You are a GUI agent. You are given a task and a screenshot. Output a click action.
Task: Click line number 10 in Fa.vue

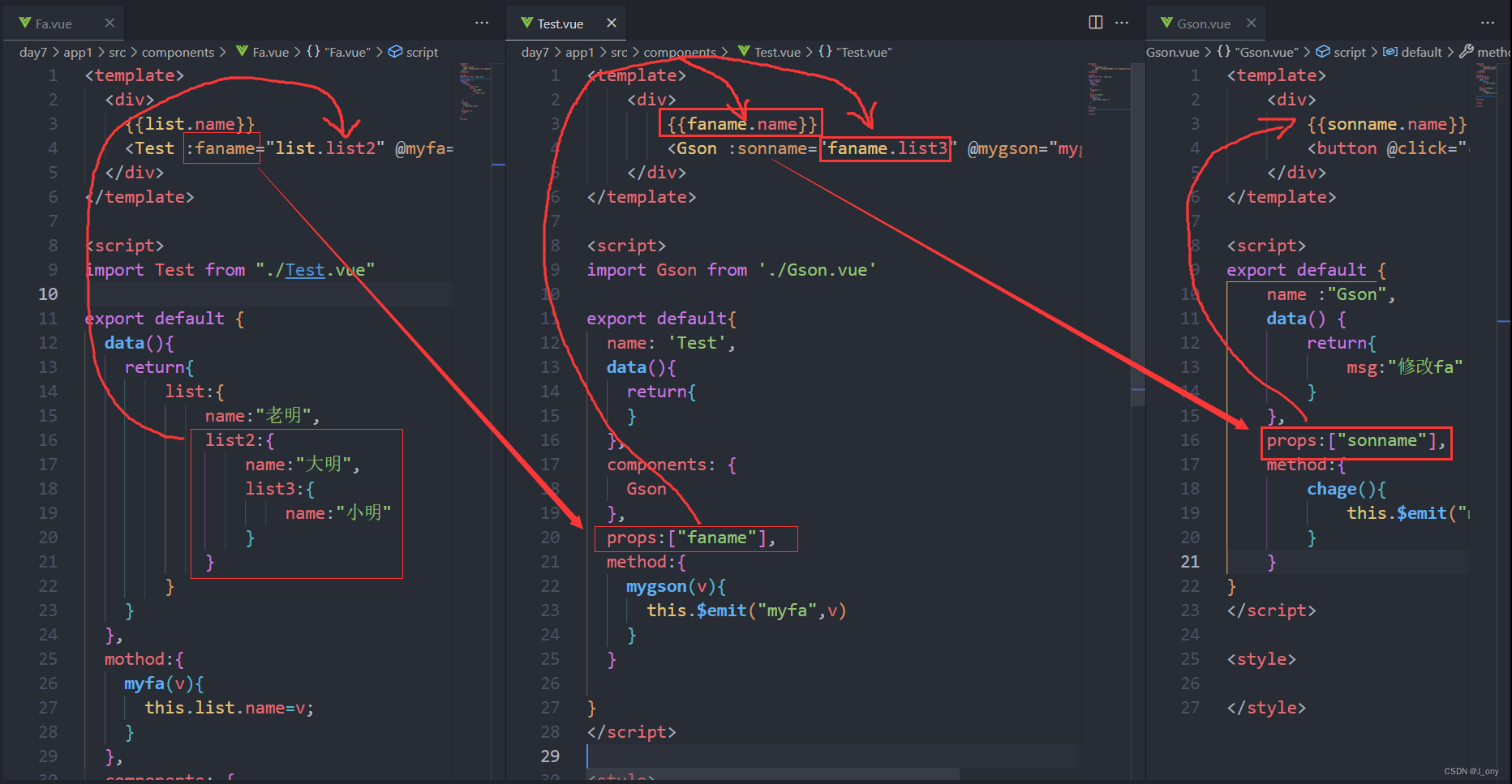(48, 294)
